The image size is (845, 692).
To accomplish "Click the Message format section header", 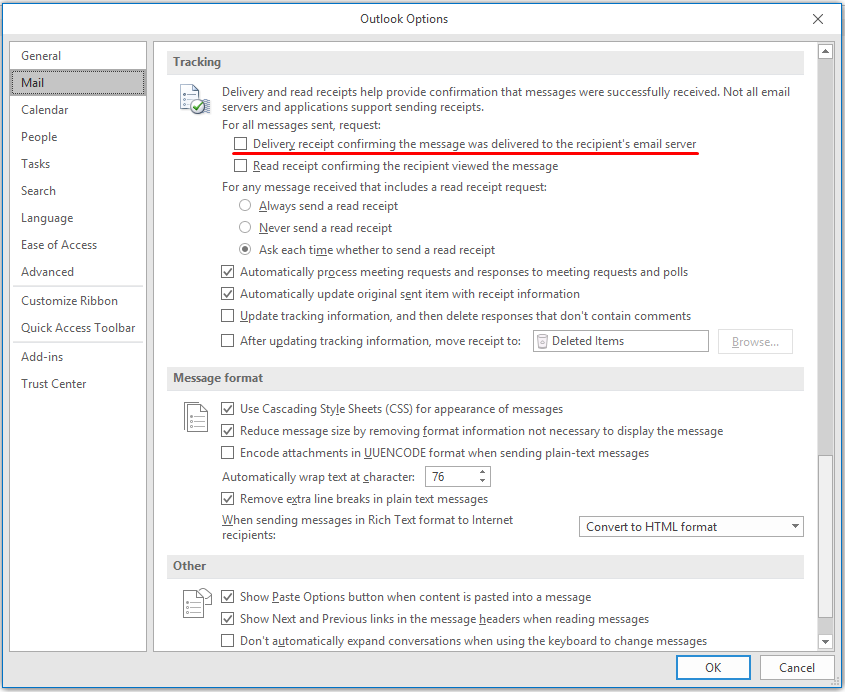I will pos(485,378).
